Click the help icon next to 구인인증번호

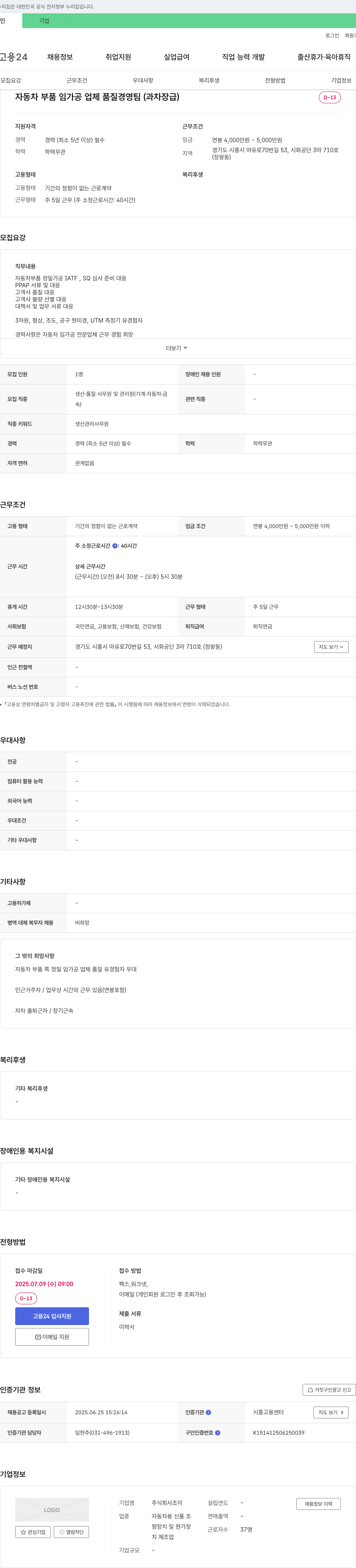(218, 1432)
